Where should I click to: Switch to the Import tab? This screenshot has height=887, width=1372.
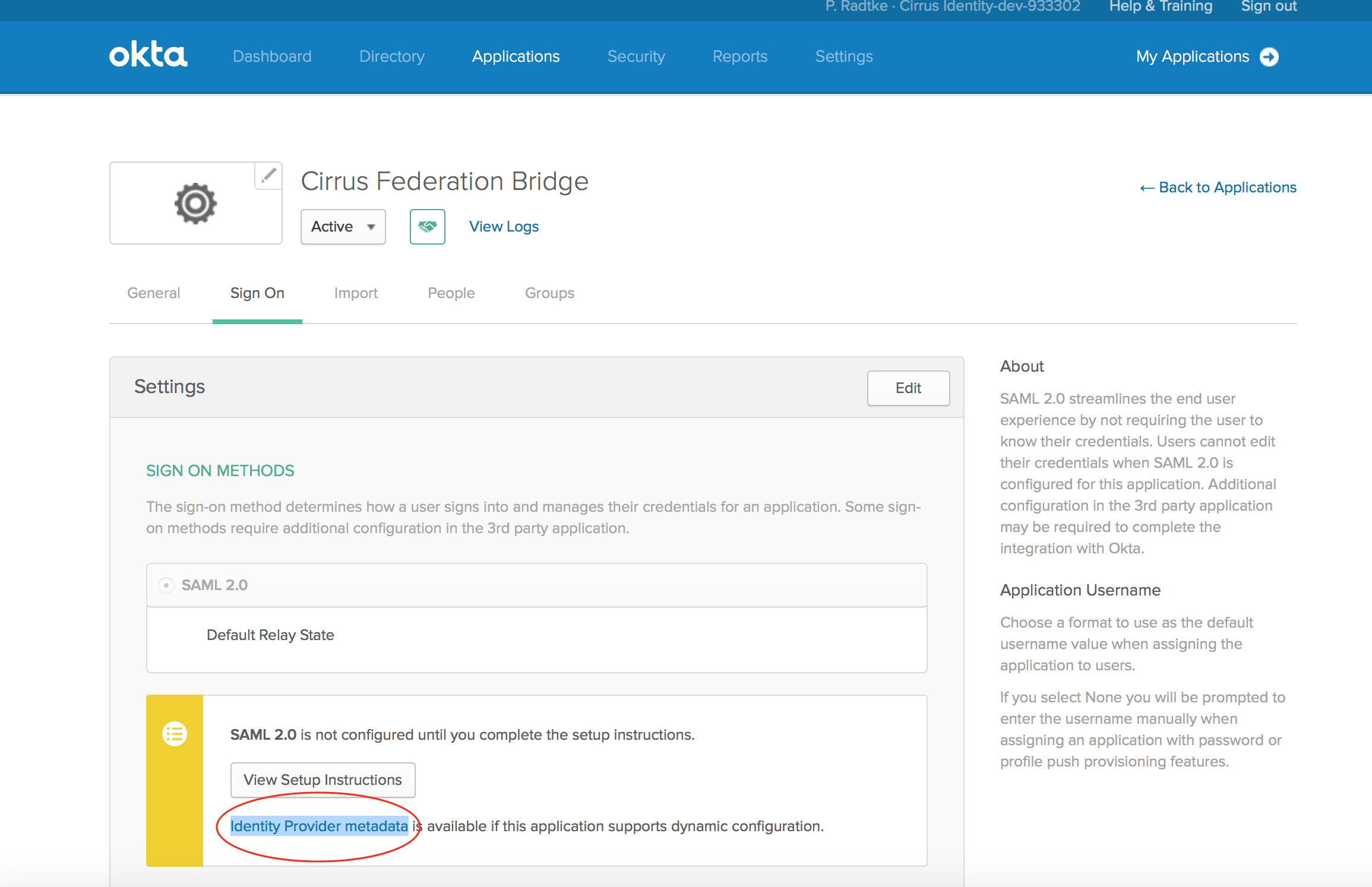(356, 293)
